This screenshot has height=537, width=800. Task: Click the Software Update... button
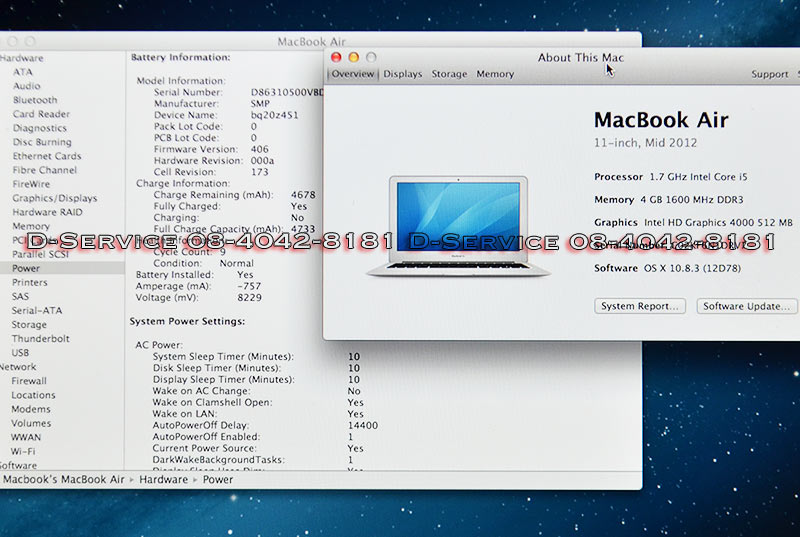coord(746,306)
